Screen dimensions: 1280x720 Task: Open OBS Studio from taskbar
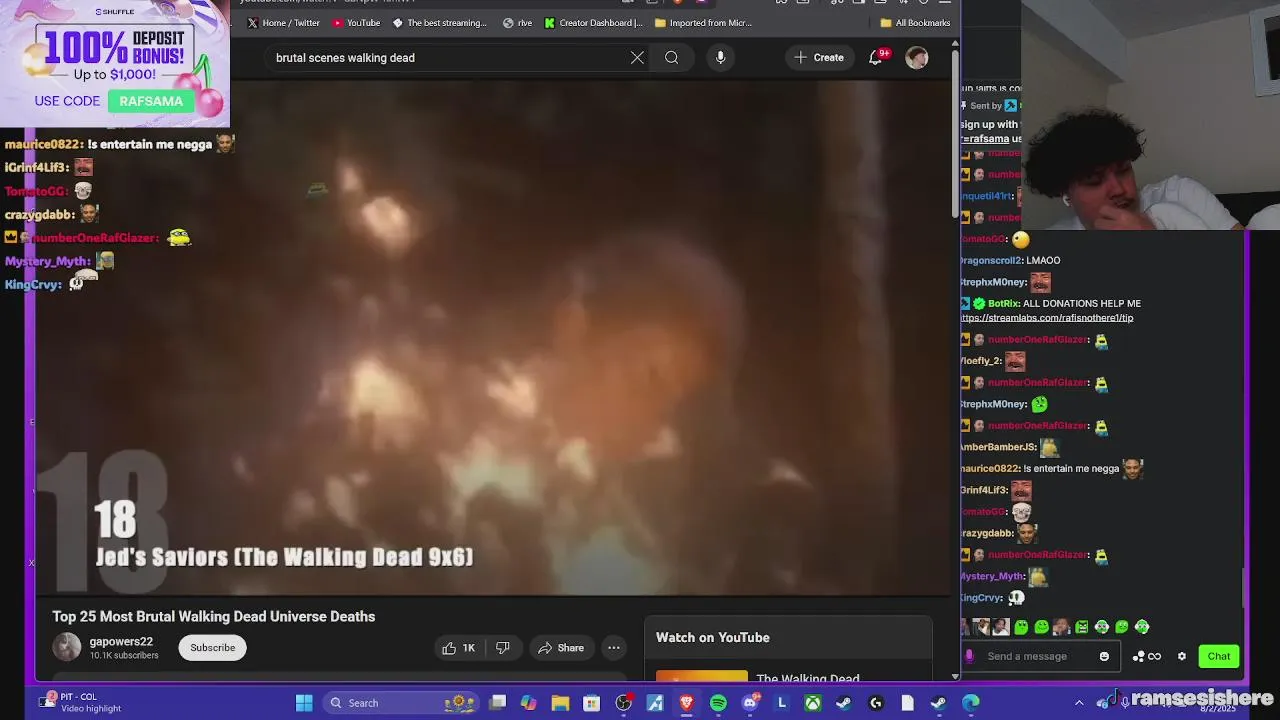click(x=623, y=703)
